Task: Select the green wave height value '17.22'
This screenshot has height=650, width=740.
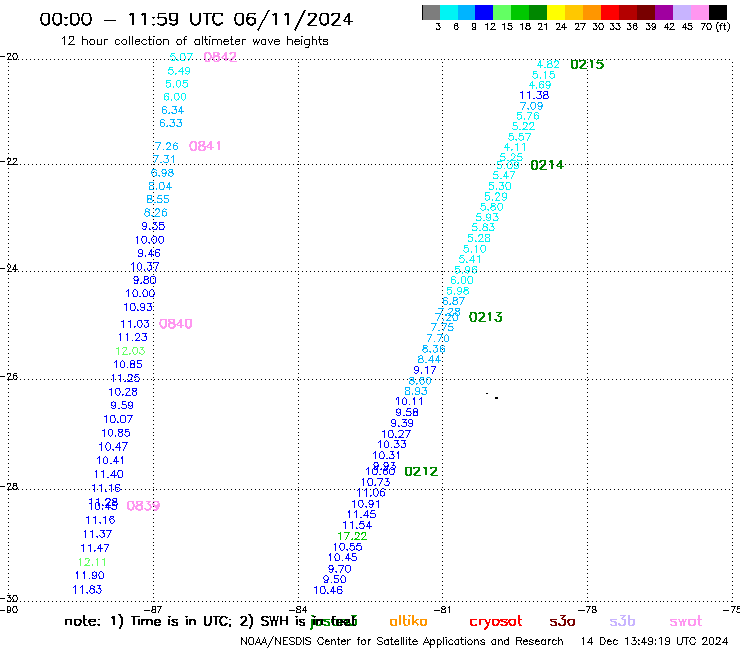Action: (x=352, y=536)
